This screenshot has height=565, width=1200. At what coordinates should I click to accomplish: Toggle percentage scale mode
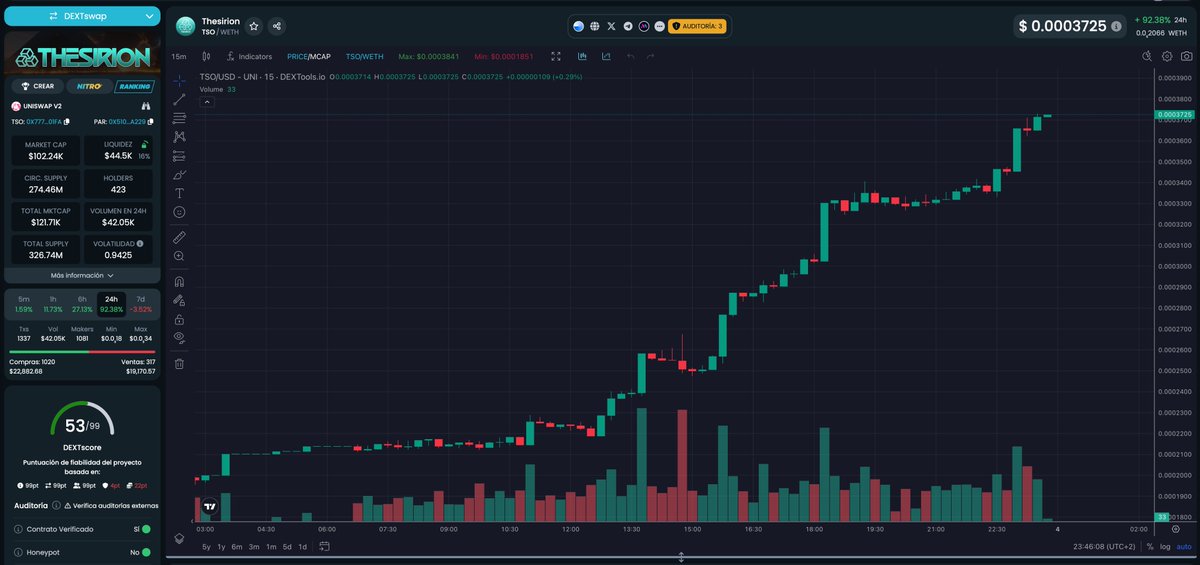click(1150, 547)
